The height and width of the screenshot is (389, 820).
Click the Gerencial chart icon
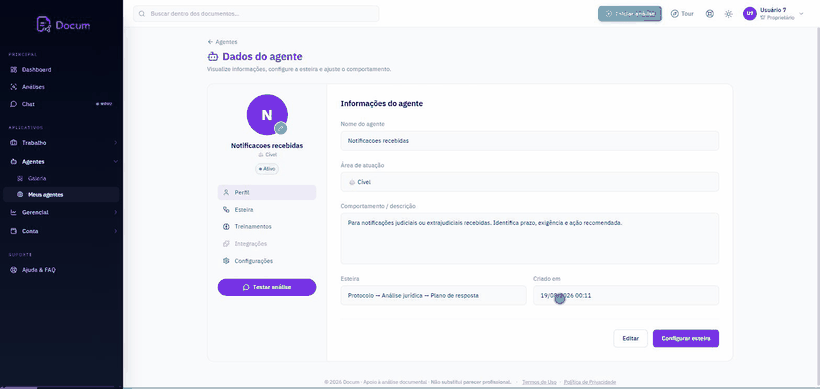pos(14,212)
